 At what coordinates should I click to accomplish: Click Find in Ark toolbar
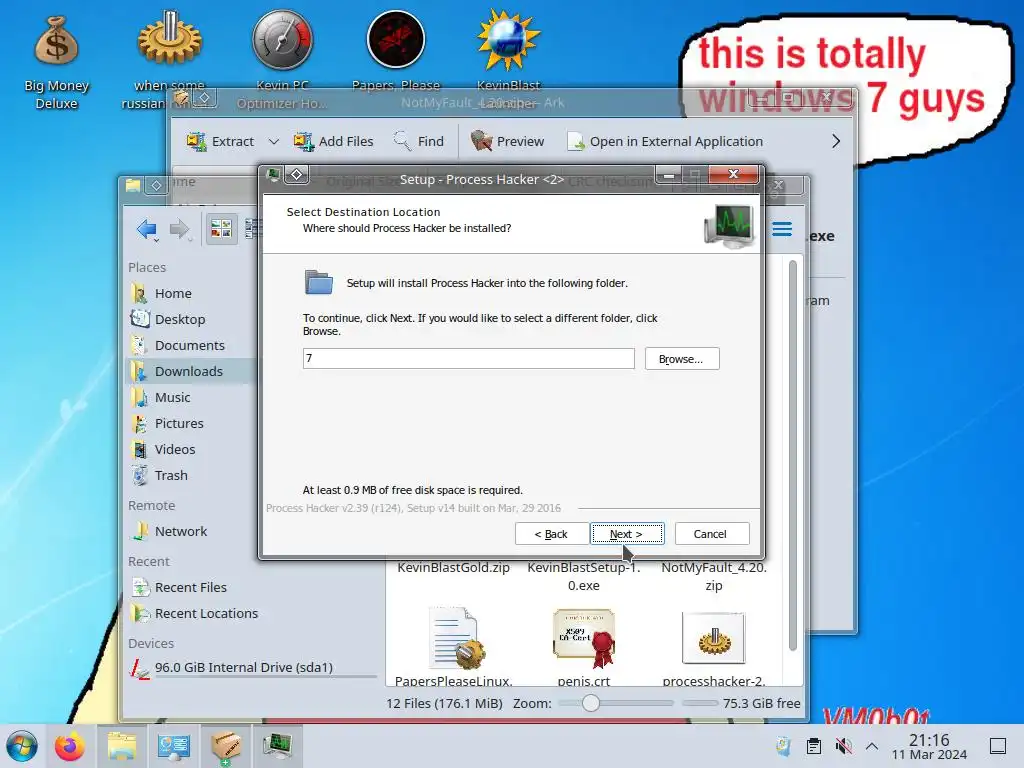419,141
